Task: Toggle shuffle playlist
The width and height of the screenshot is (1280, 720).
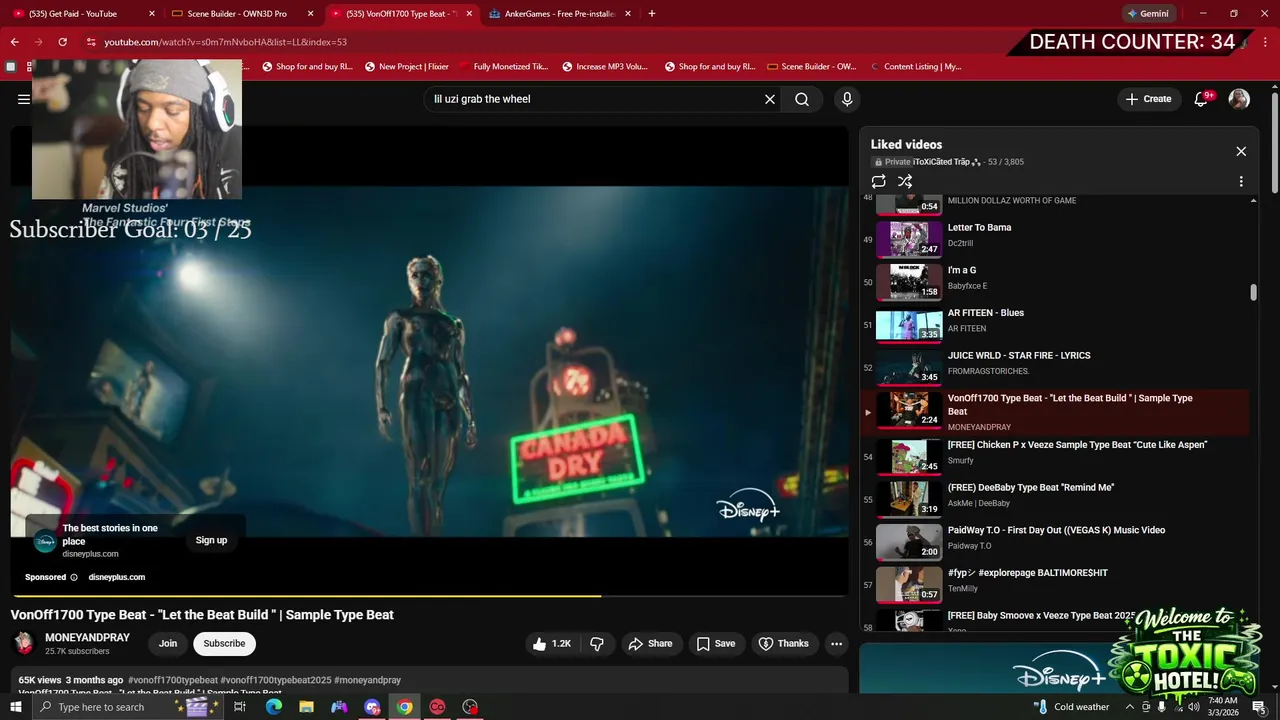Action: pos(905,181)
